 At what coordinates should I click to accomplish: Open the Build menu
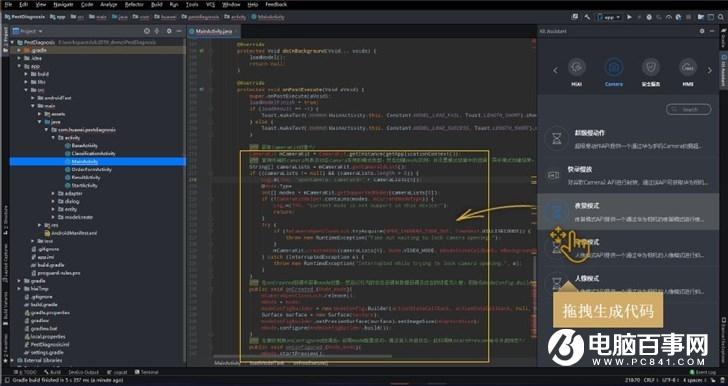click(157, 4)
